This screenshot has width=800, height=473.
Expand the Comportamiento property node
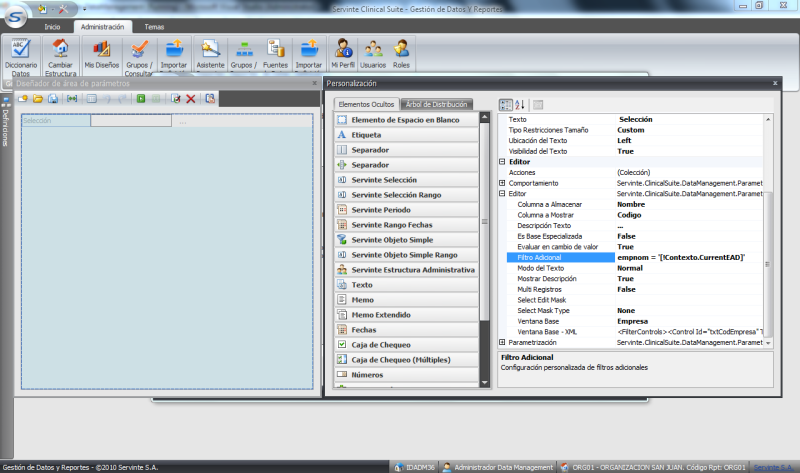pos(502,183)
